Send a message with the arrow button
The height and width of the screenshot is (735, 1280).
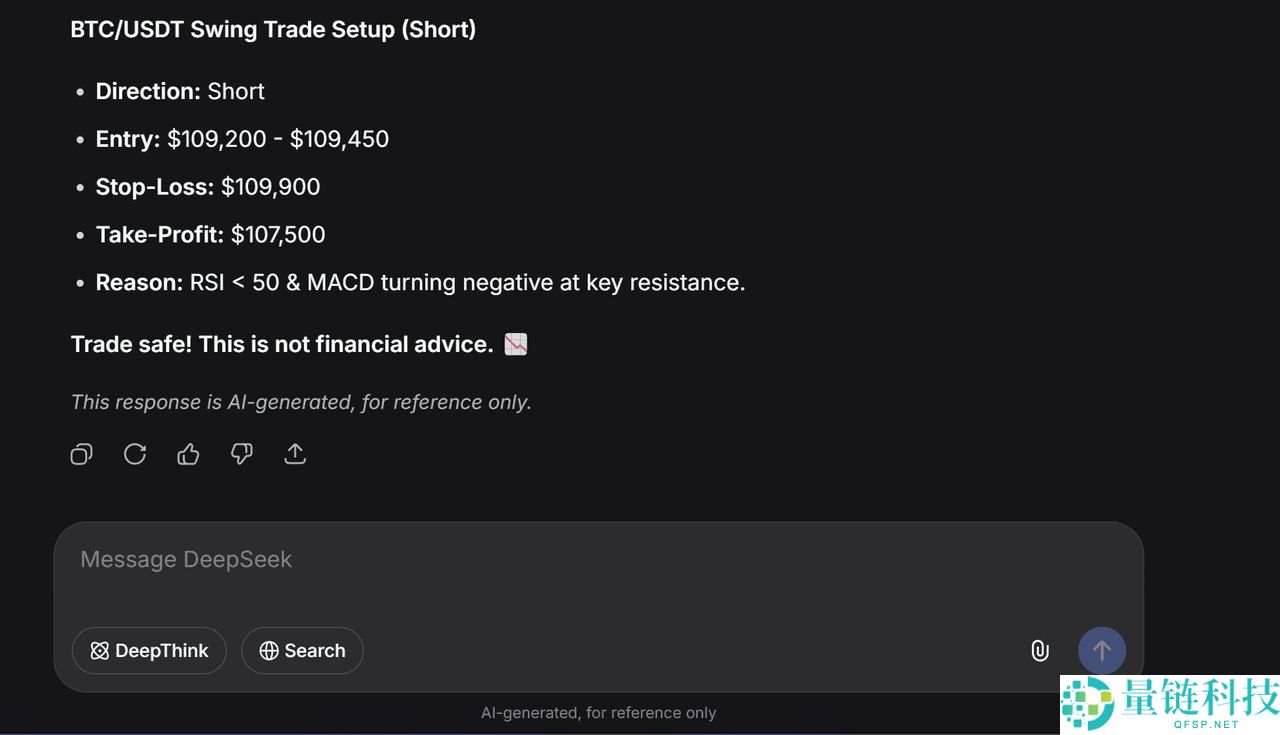pyautogui.click(x=1102, y=651)
